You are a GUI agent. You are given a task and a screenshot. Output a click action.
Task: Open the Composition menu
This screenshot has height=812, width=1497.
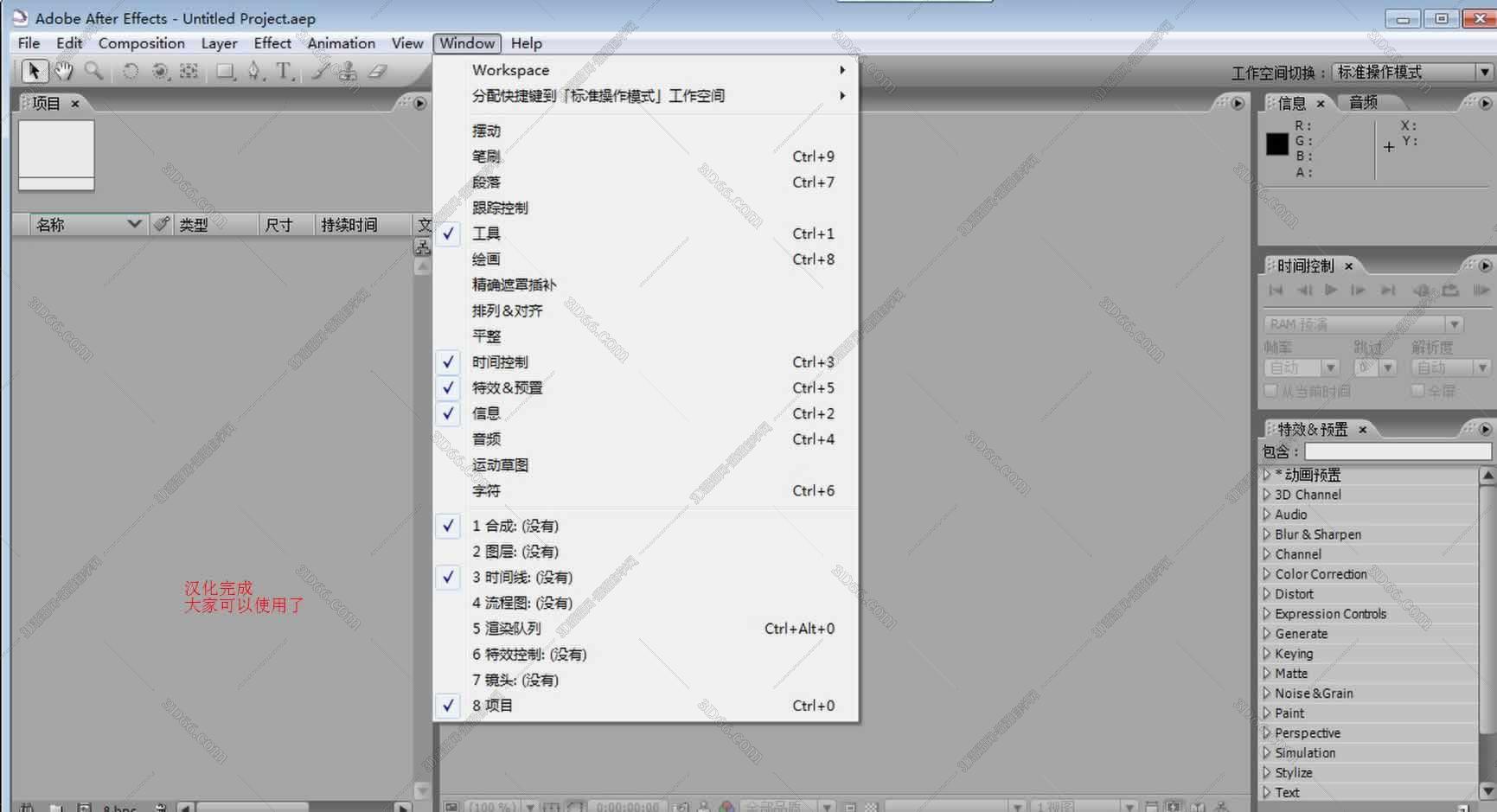pyautogui.click(x=142, y=43)
